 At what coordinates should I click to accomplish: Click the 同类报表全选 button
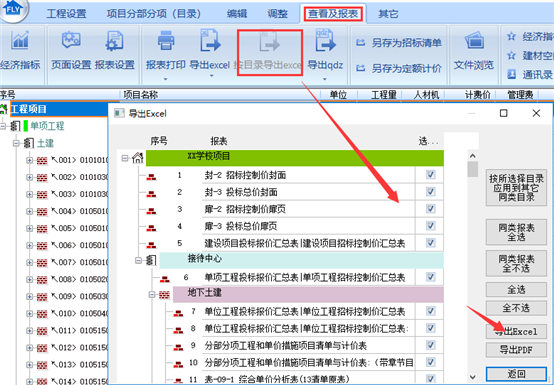pos(516,232)
